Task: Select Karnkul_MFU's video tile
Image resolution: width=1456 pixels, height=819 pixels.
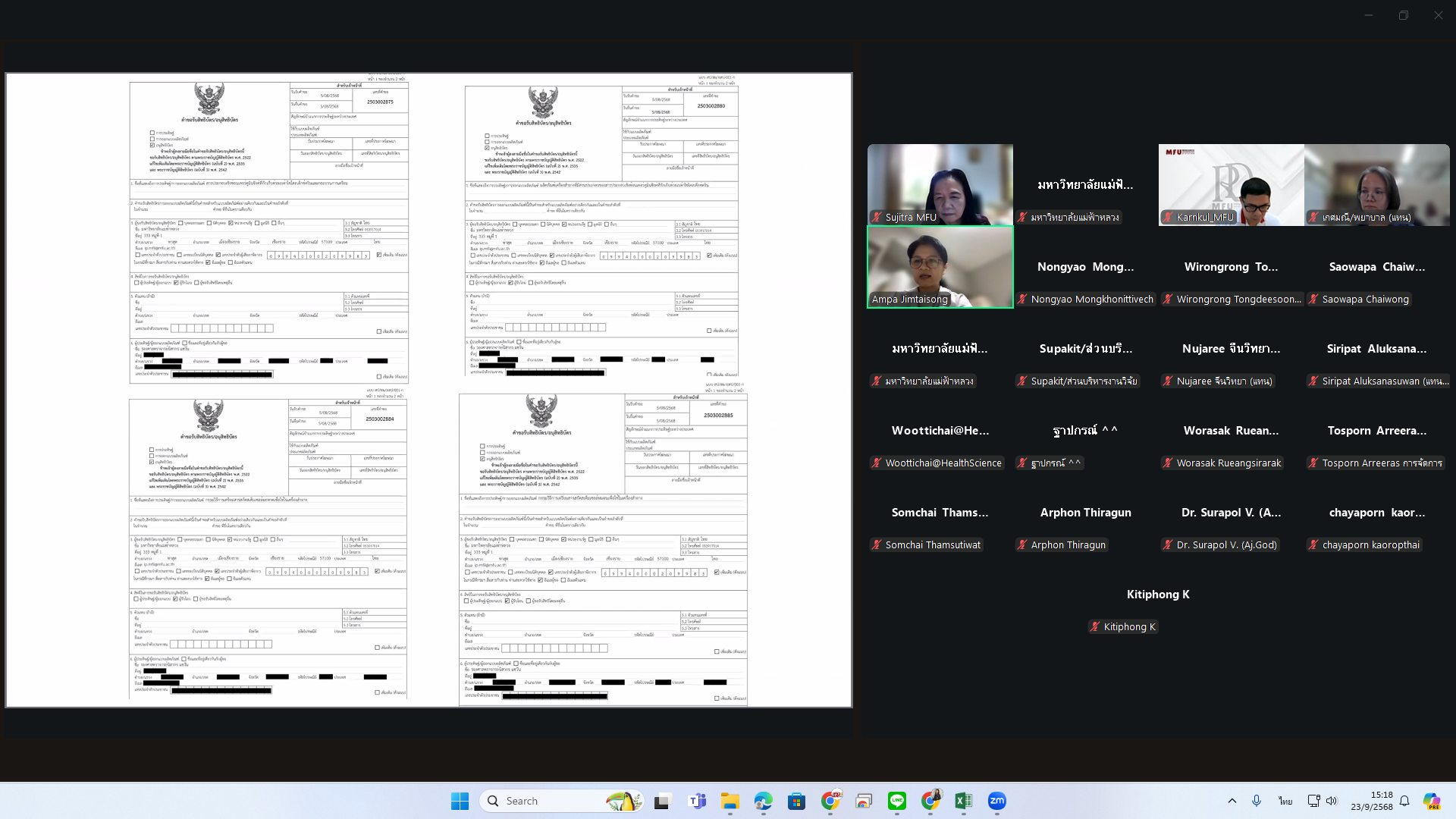Action: coord(1231,184)
